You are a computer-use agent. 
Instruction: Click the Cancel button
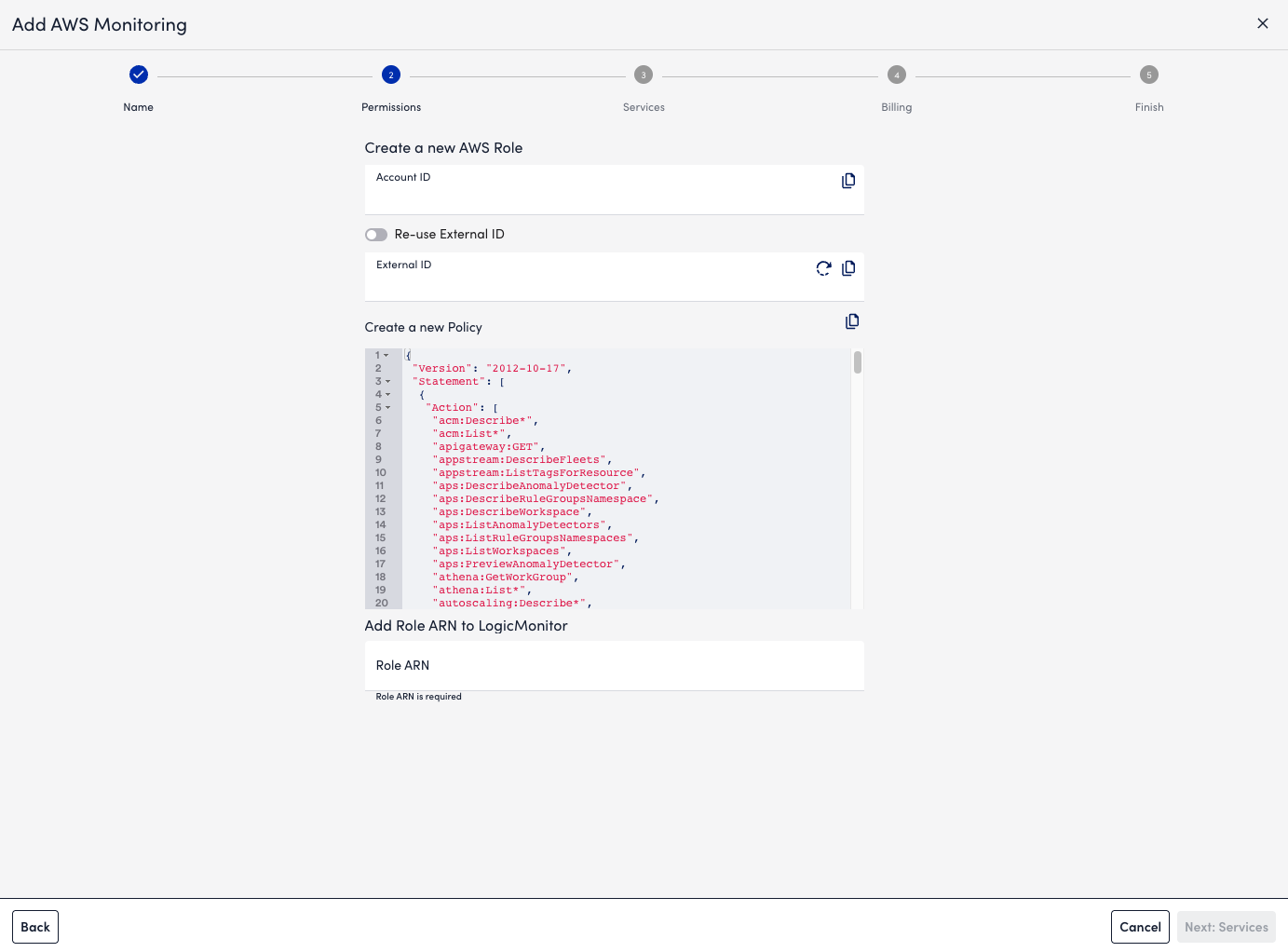(1140, 927)
